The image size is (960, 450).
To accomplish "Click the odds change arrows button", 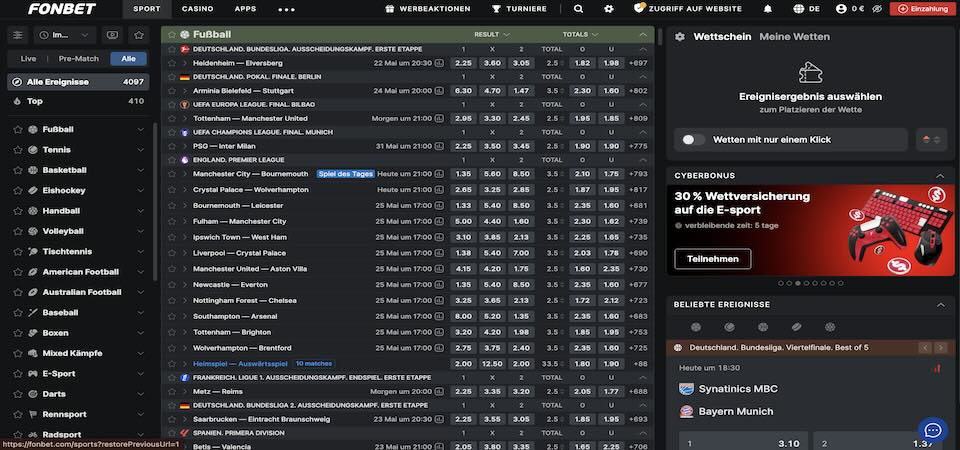I will pos(931,140).
